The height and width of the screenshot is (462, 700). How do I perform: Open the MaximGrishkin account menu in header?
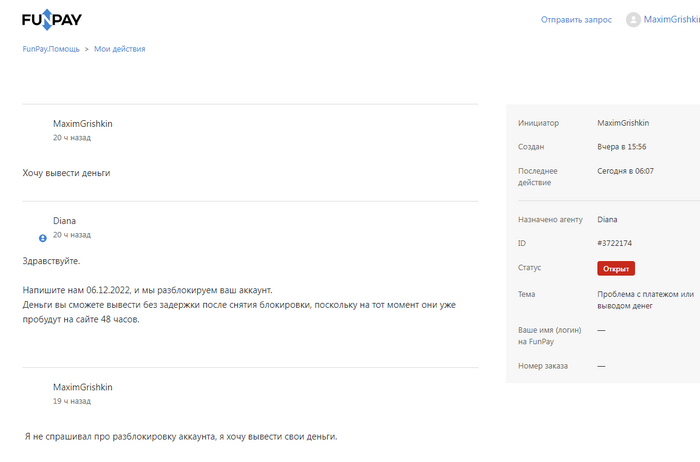tap(671, 19)
